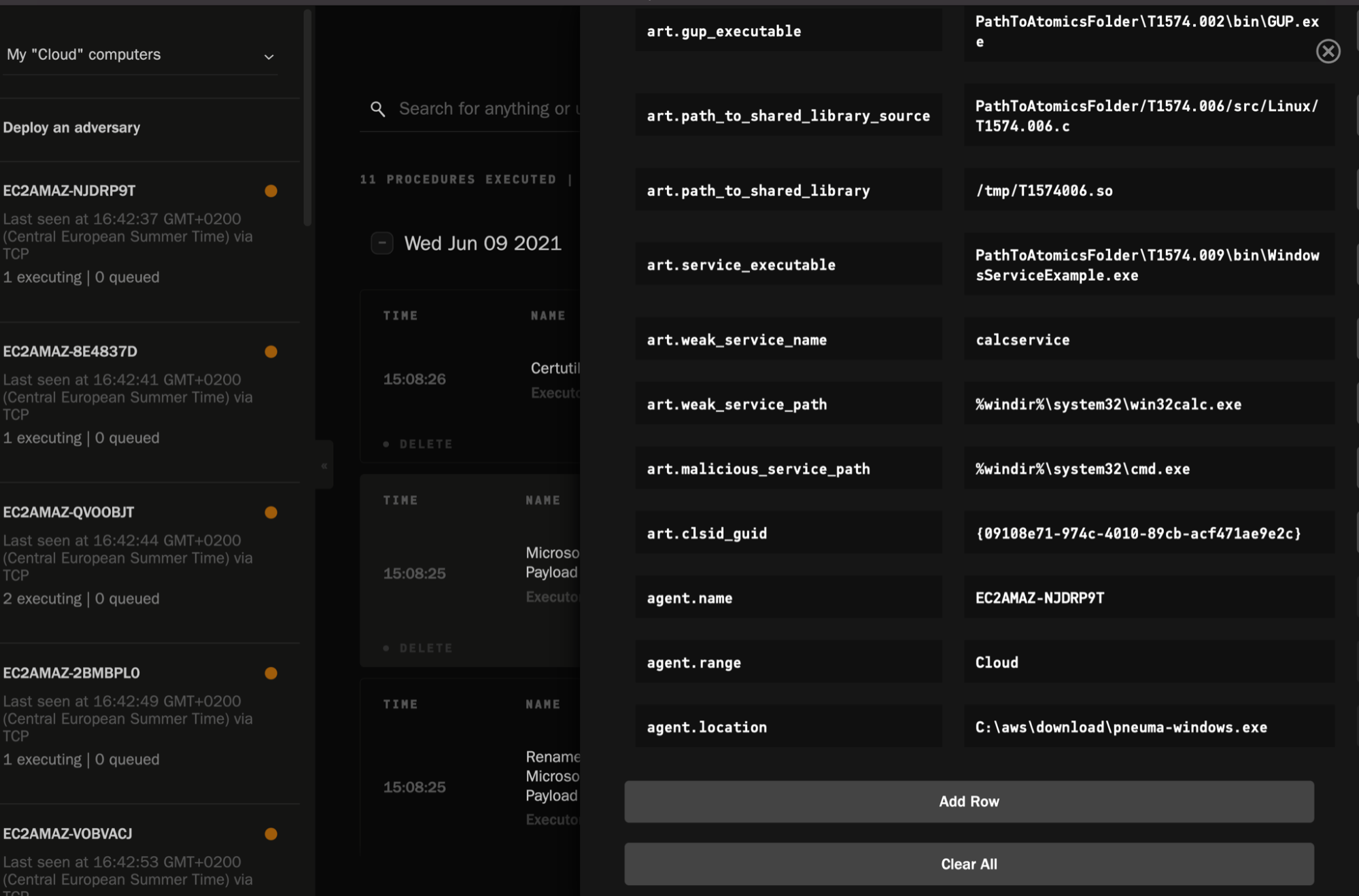Close the variables panel with the X icon
Viewport: 1359px width, 896px height.
click(x=1328, y=51)
